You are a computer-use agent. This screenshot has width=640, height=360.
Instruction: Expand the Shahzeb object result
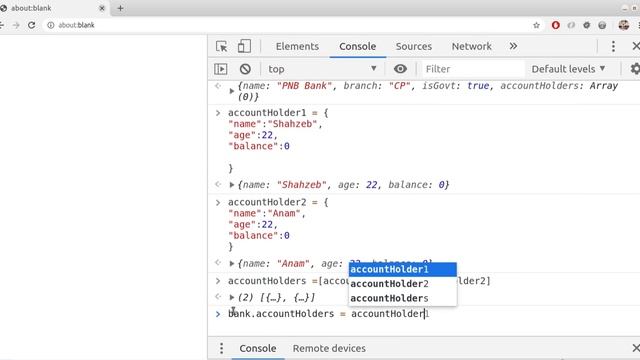click(x=231, y=185)
